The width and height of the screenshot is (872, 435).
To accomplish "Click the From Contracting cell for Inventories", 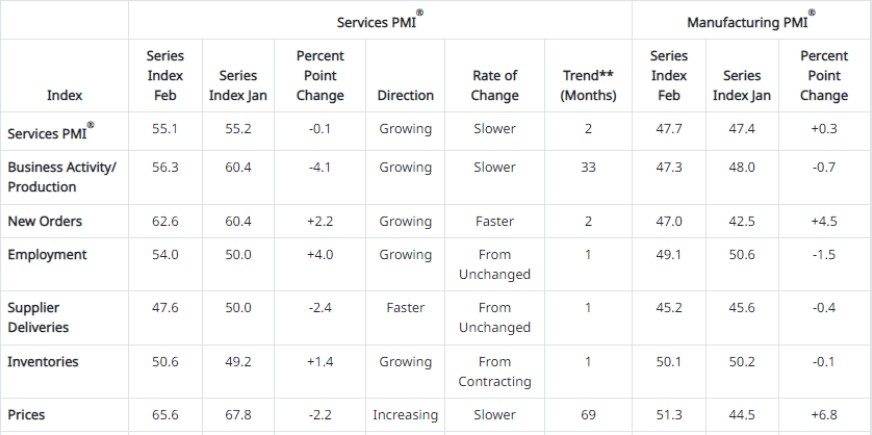I will [x=495, y=371].
